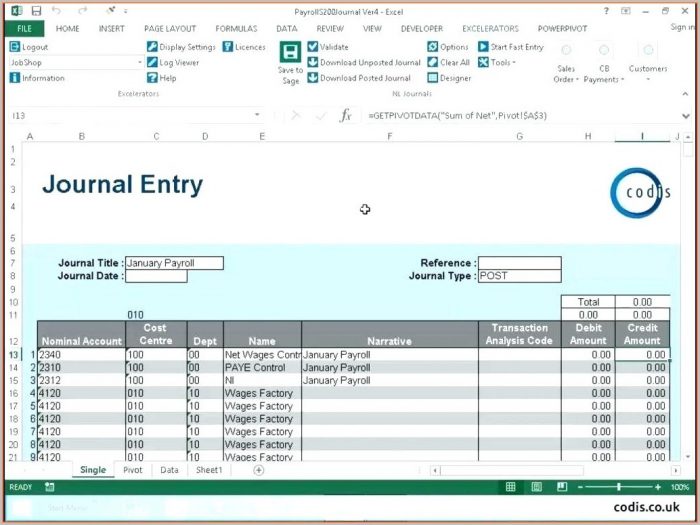
Task: Add a new sheet with plus button
Action: (x=258, y=470)
